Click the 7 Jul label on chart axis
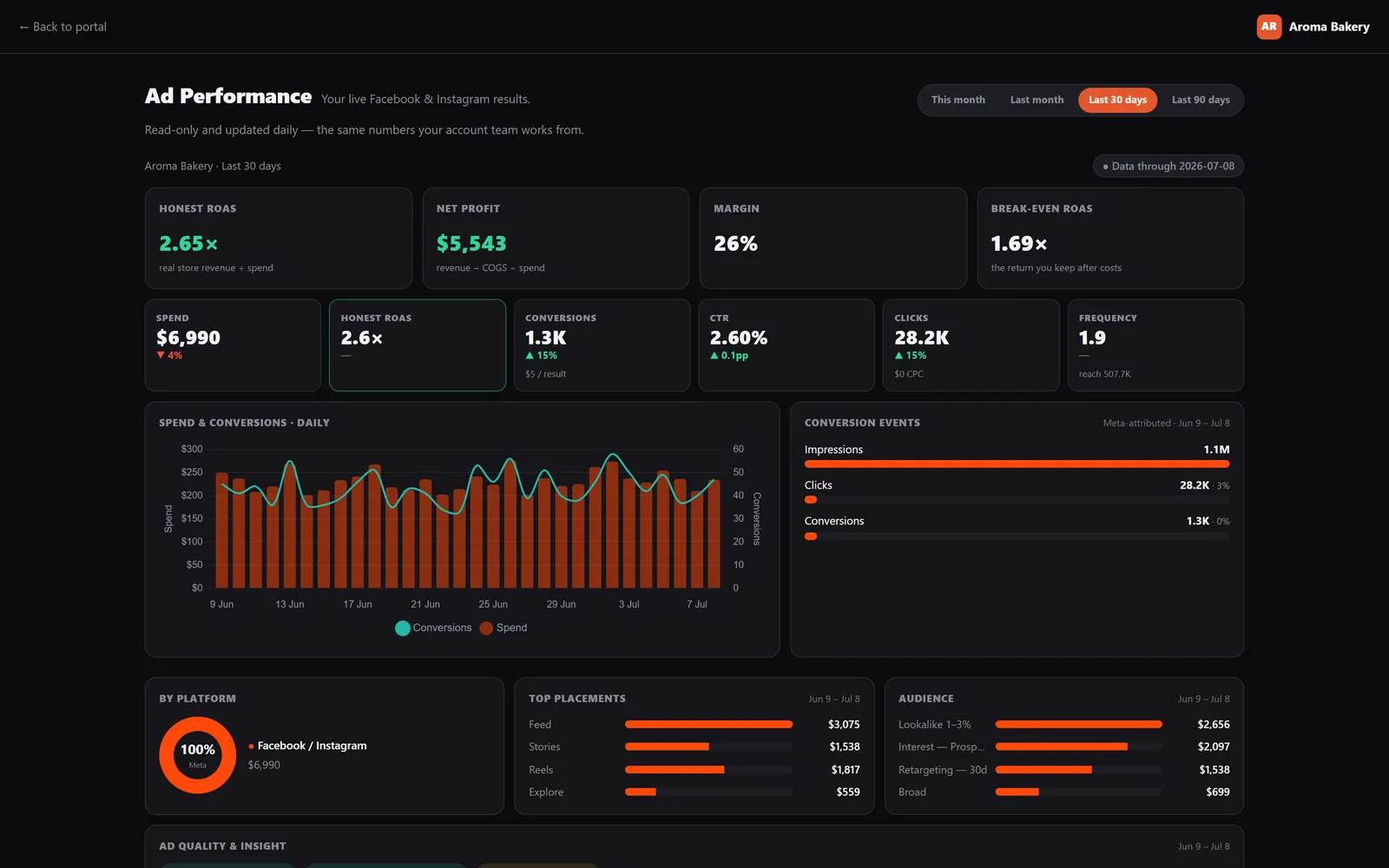 [x=697, y=605]
